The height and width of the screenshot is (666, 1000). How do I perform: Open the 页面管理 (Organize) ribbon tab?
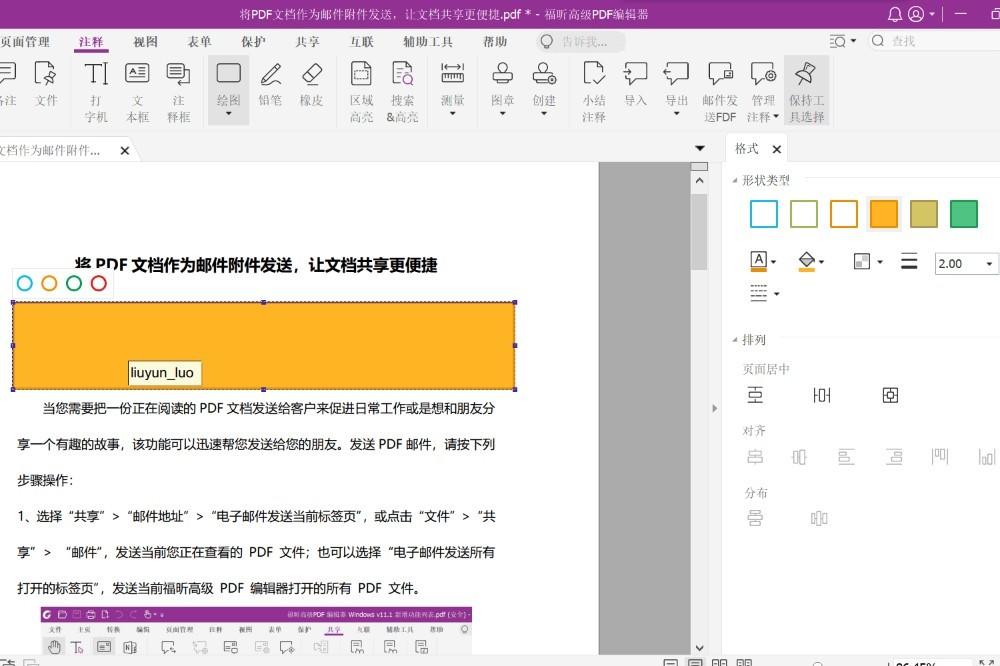tap(26, 41)
